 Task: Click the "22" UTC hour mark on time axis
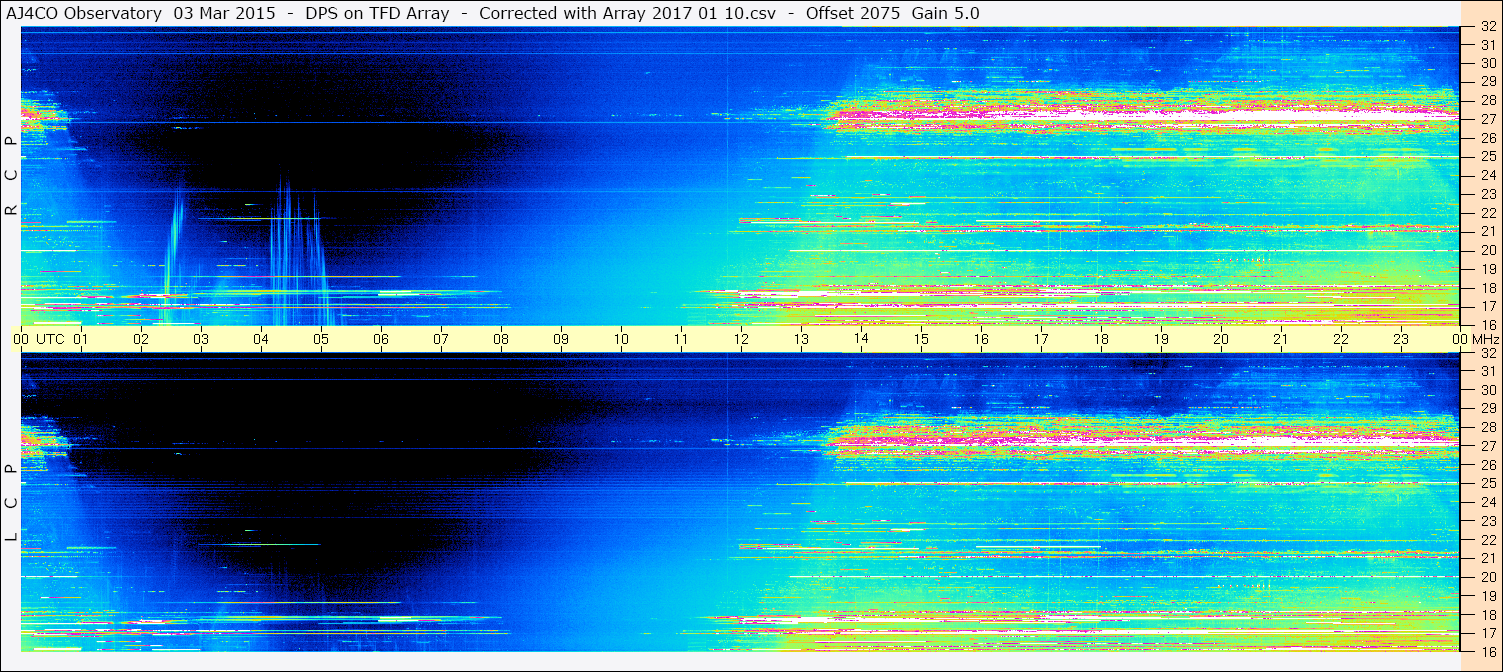coord(1341,339)
